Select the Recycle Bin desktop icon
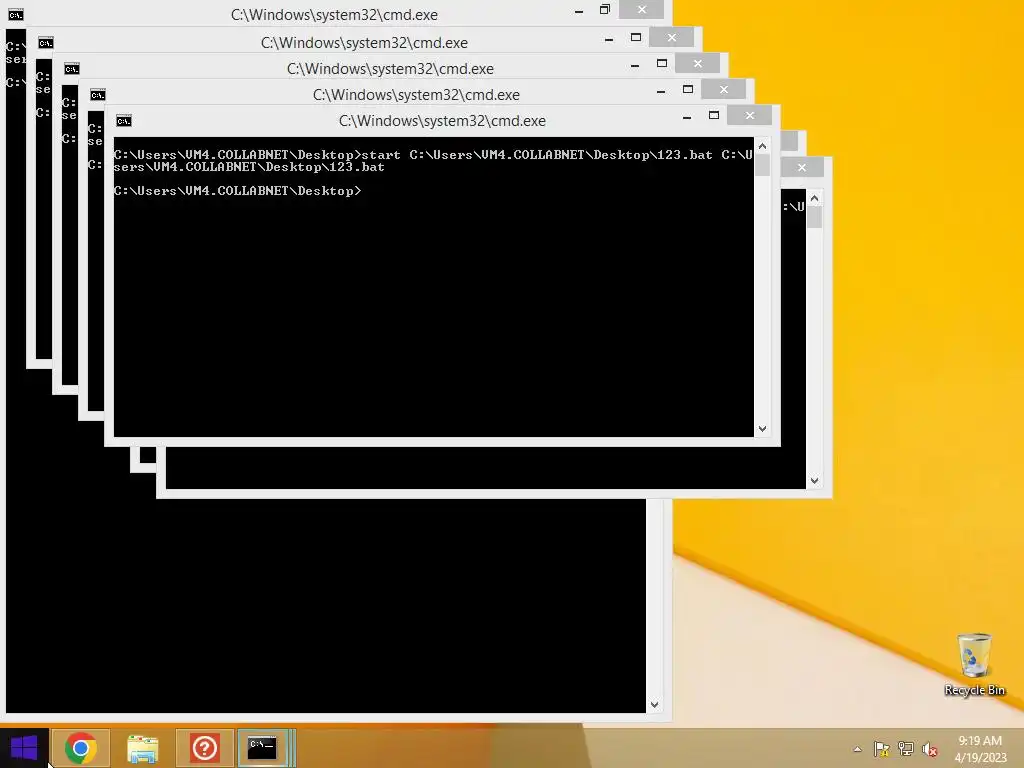Screen dimensions: 1024x768 click(974, 665)
